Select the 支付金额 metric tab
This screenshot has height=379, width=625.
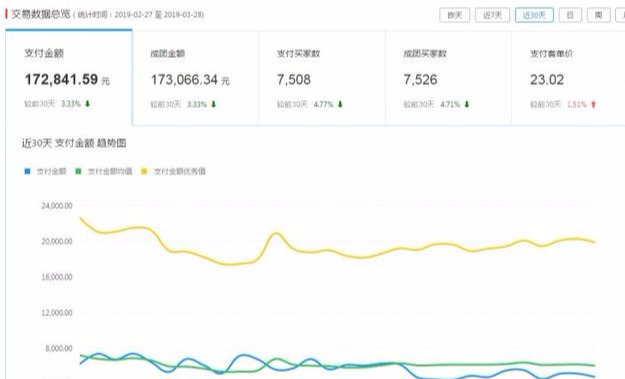click(69, 78)
